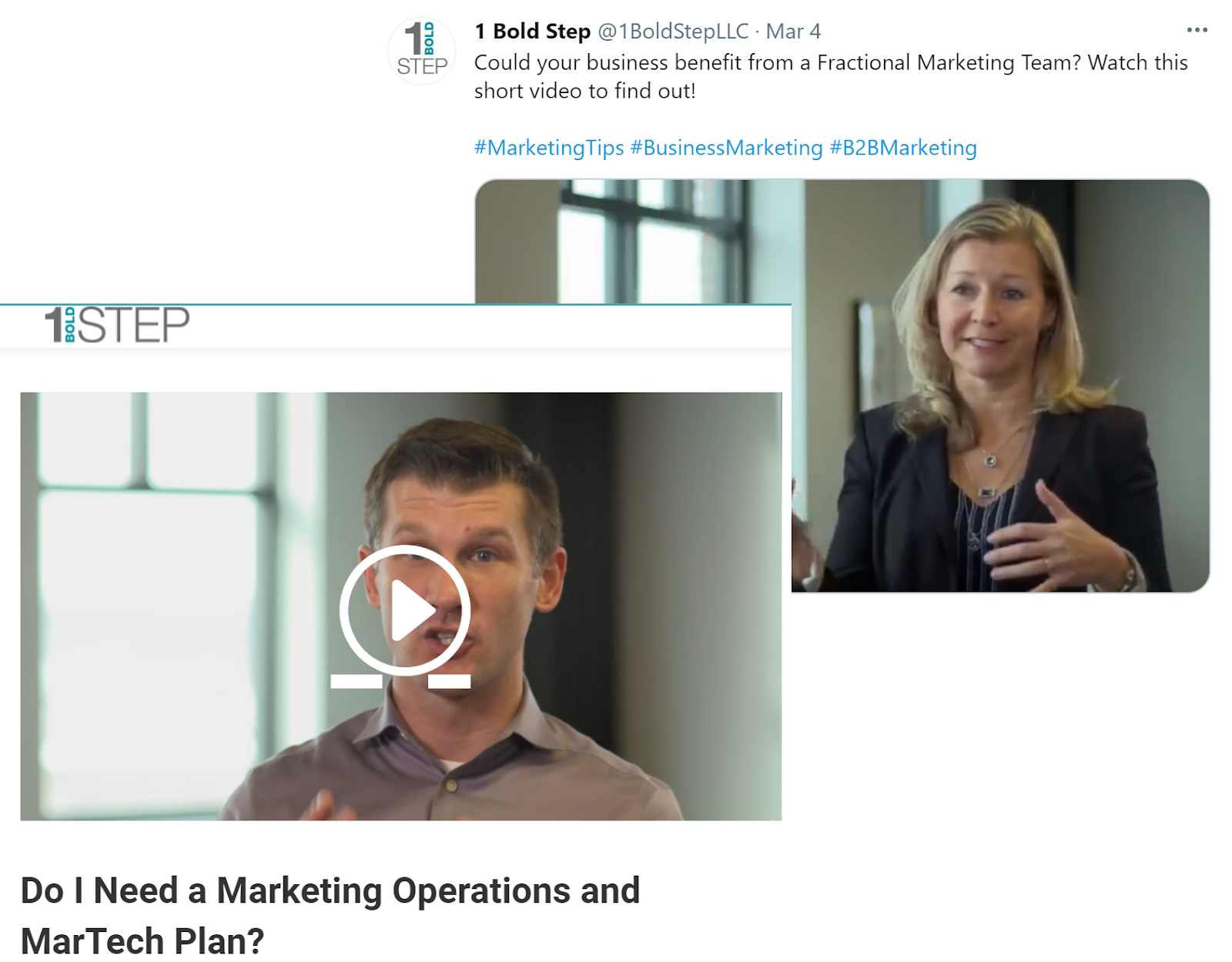Open the #B2BMarketing hashtag
This screenshot has width=1232, height=962.
point(903,148)
